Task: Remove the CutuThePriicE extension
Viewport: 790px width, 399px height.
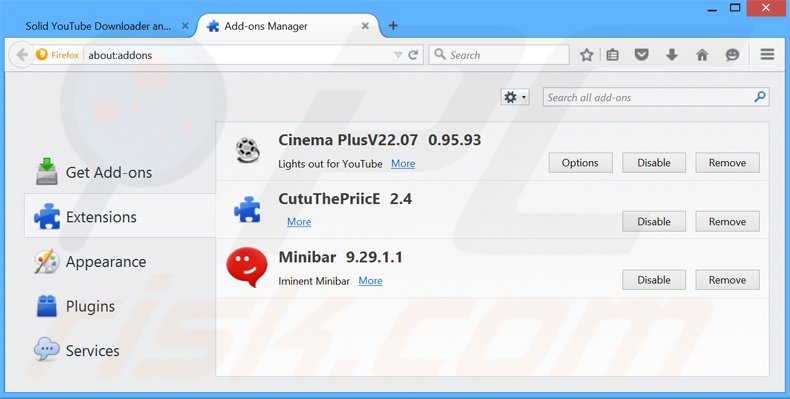Action: [x=728, y=222]
